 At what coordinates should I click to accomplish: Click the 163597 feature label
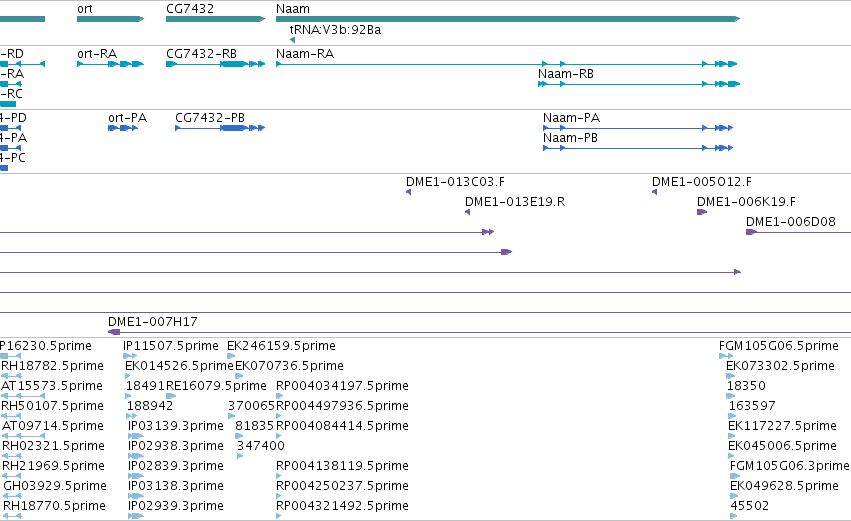[752, 406]
